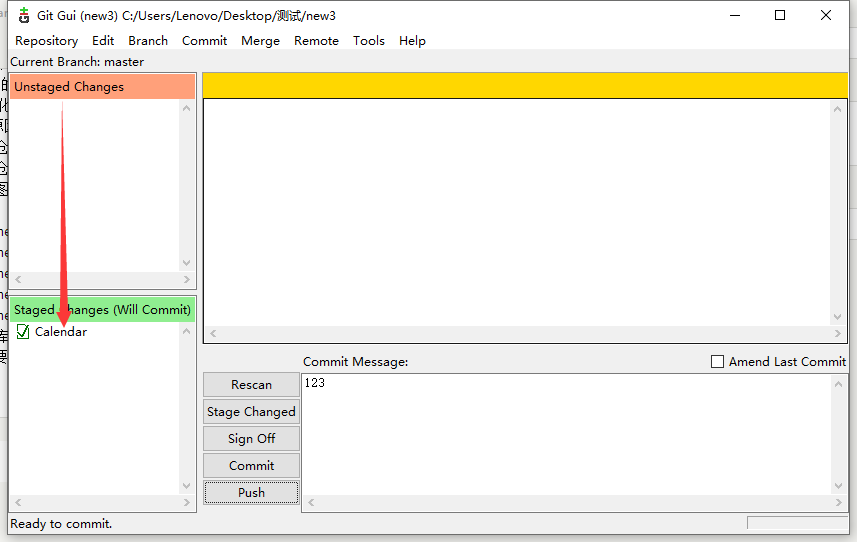857x542 pixels.
Task: Click inside the commit message text field
Action: 565,430
